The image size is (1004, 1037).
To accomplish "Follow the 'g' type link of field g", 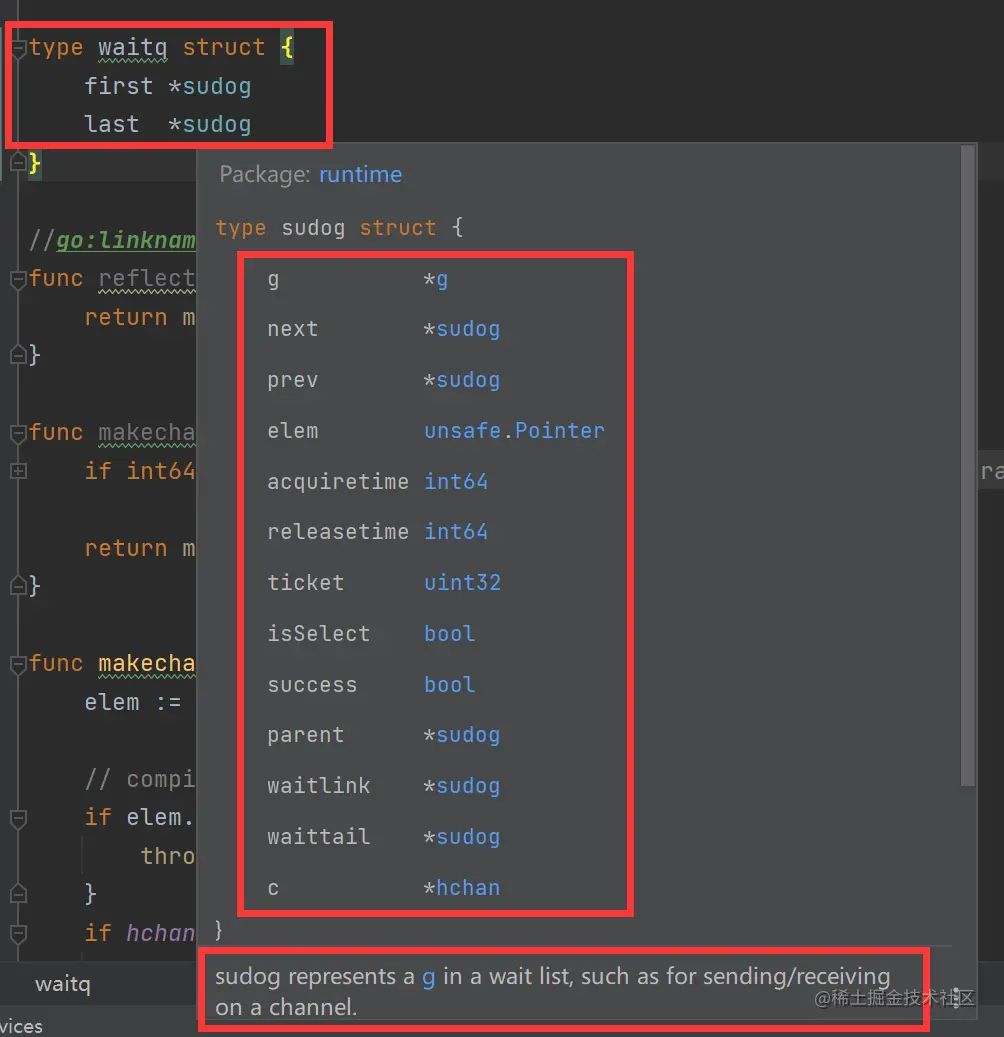I will pyautogui.click(x=442, y=280).
